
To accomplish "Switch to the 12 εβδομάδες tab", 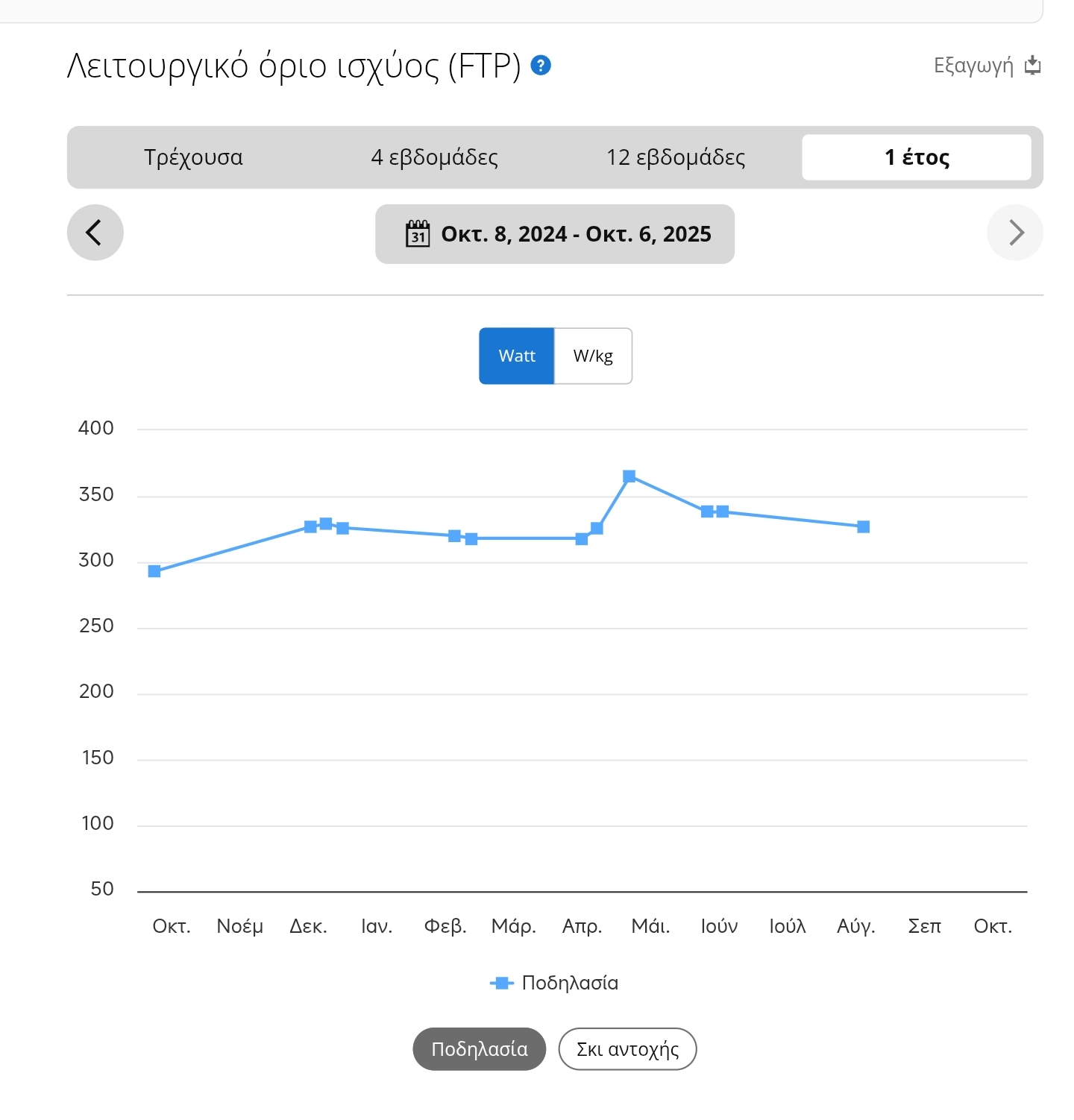I will click(676, 157).
